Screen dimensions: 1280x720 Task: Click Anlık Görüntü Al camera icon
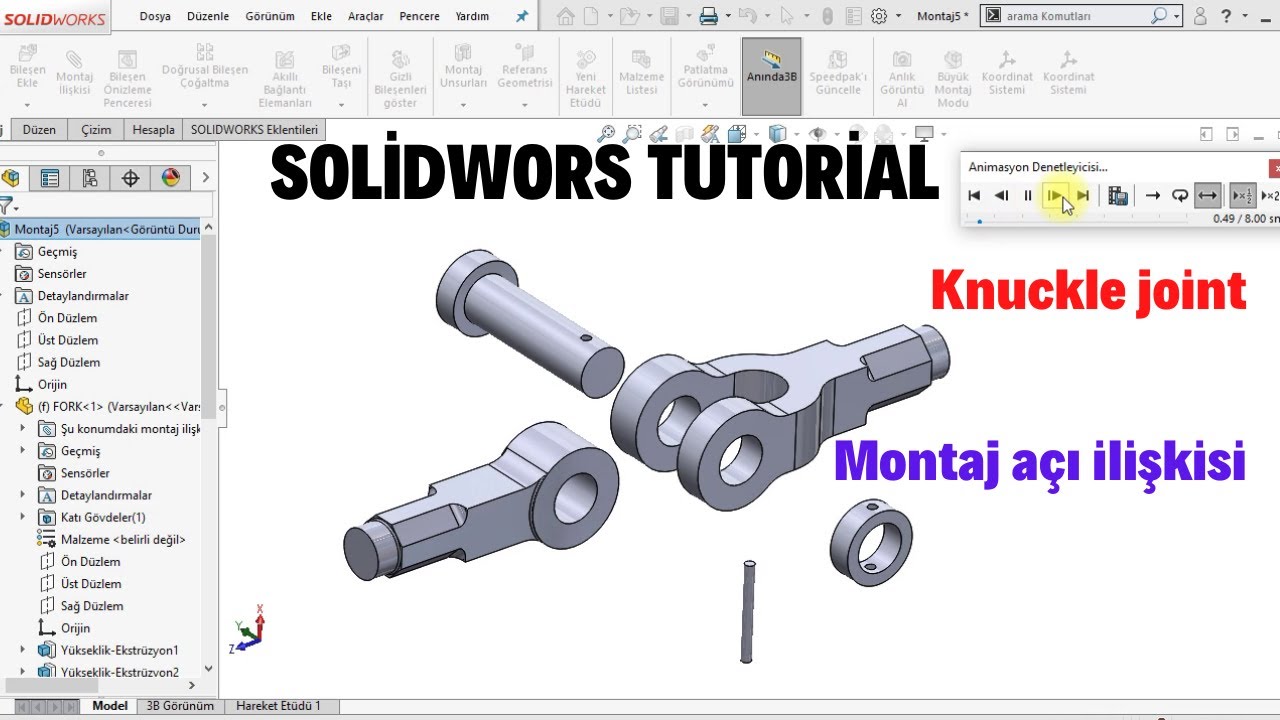[901, 77]
